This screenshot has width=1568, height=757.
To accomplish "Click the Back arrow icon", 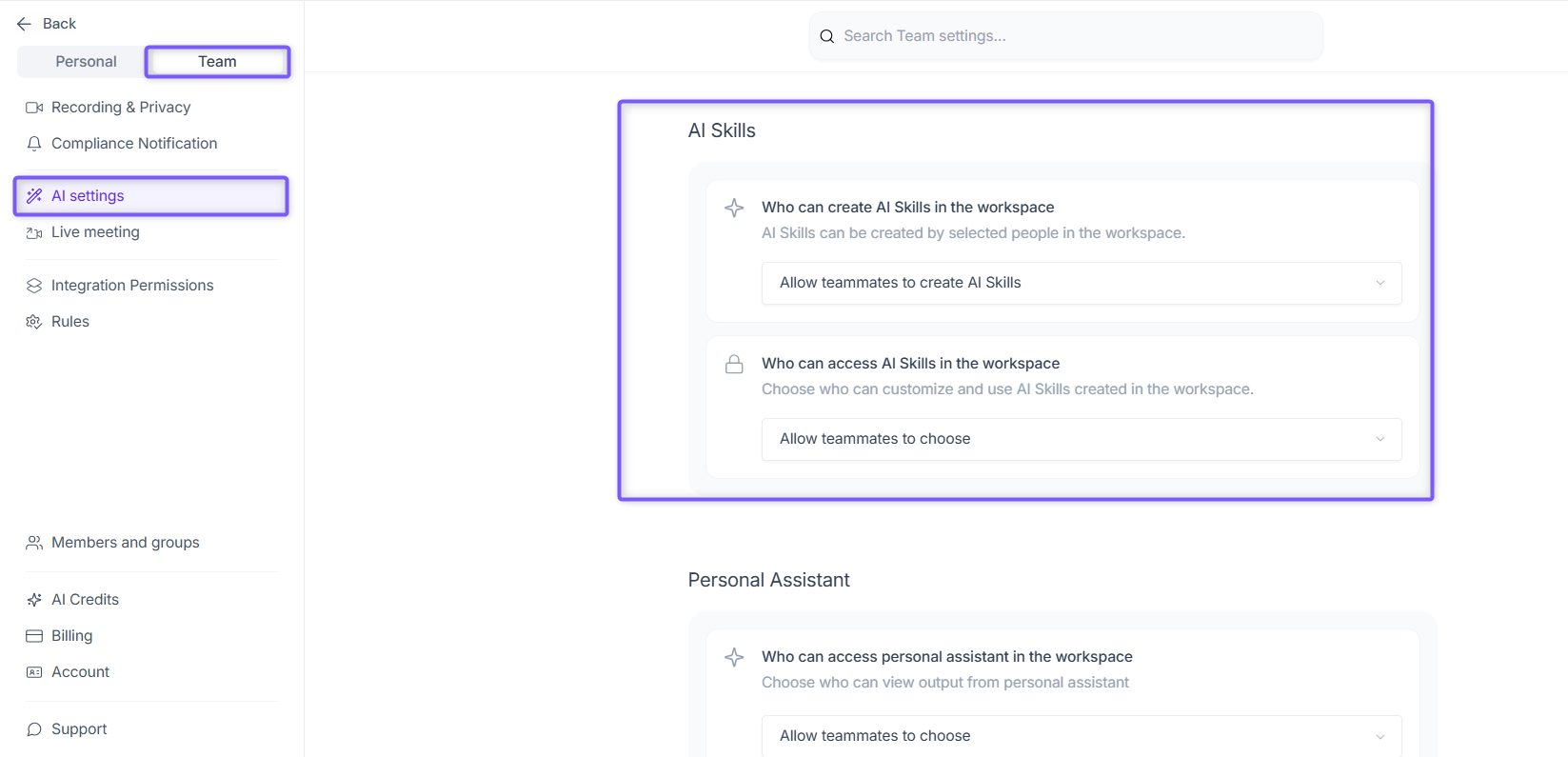I will [x=24, y=24].
